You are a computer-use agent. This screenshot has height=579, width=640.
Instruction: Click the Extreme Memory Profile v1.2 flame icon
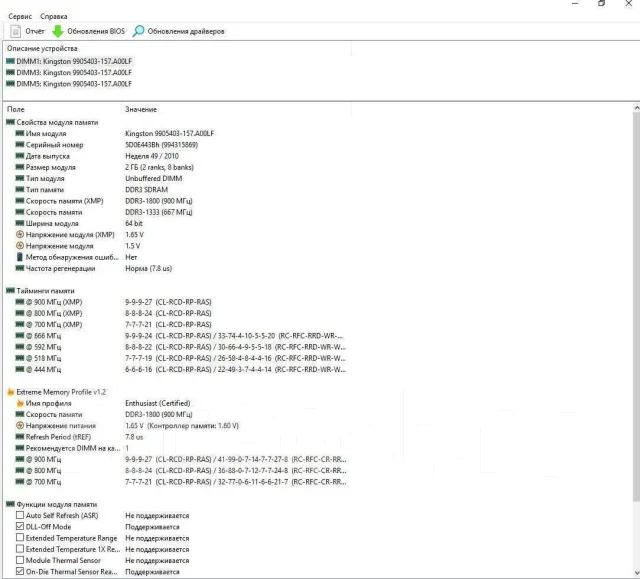click(x=11, y=392)
